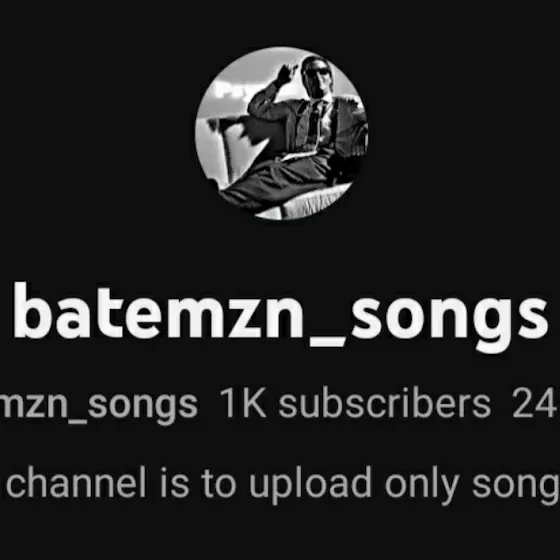
Task: Expand the channel description about uploading songs
Action: (x=282, y=484)
